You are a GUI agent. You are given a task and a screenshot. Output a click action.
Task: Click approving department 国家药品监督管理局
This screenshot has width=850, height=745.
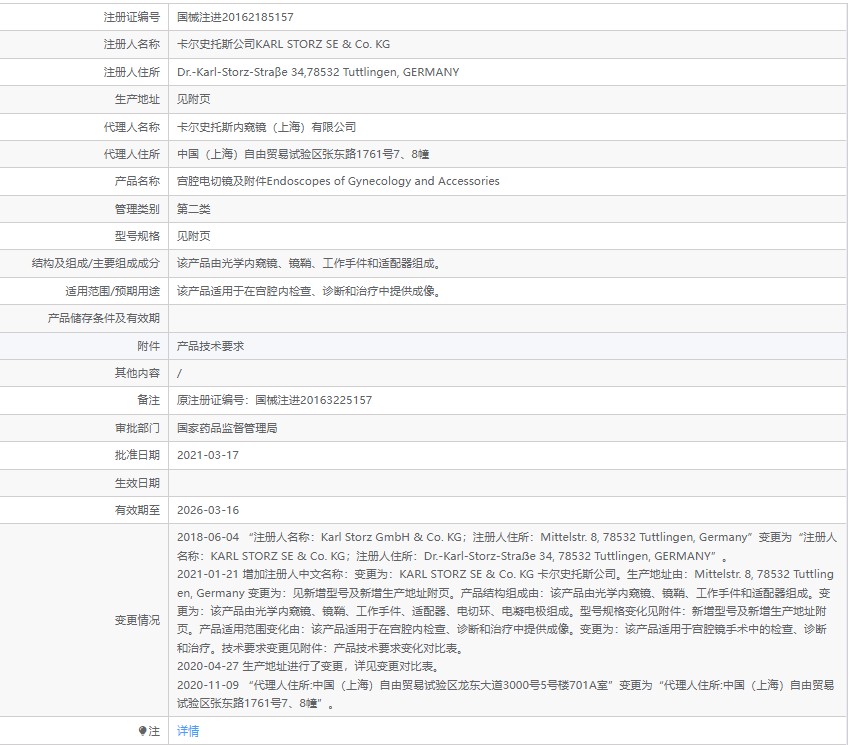tap(227, 428)
